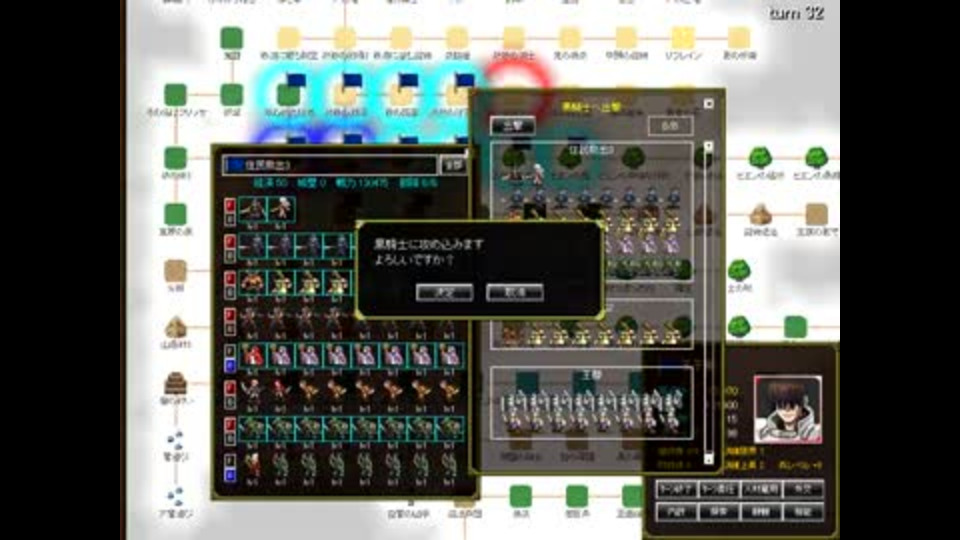This screenshot has height=540, width=960.
Task: Toggle the red flag of the first troop row
Action: coord(230,204)
